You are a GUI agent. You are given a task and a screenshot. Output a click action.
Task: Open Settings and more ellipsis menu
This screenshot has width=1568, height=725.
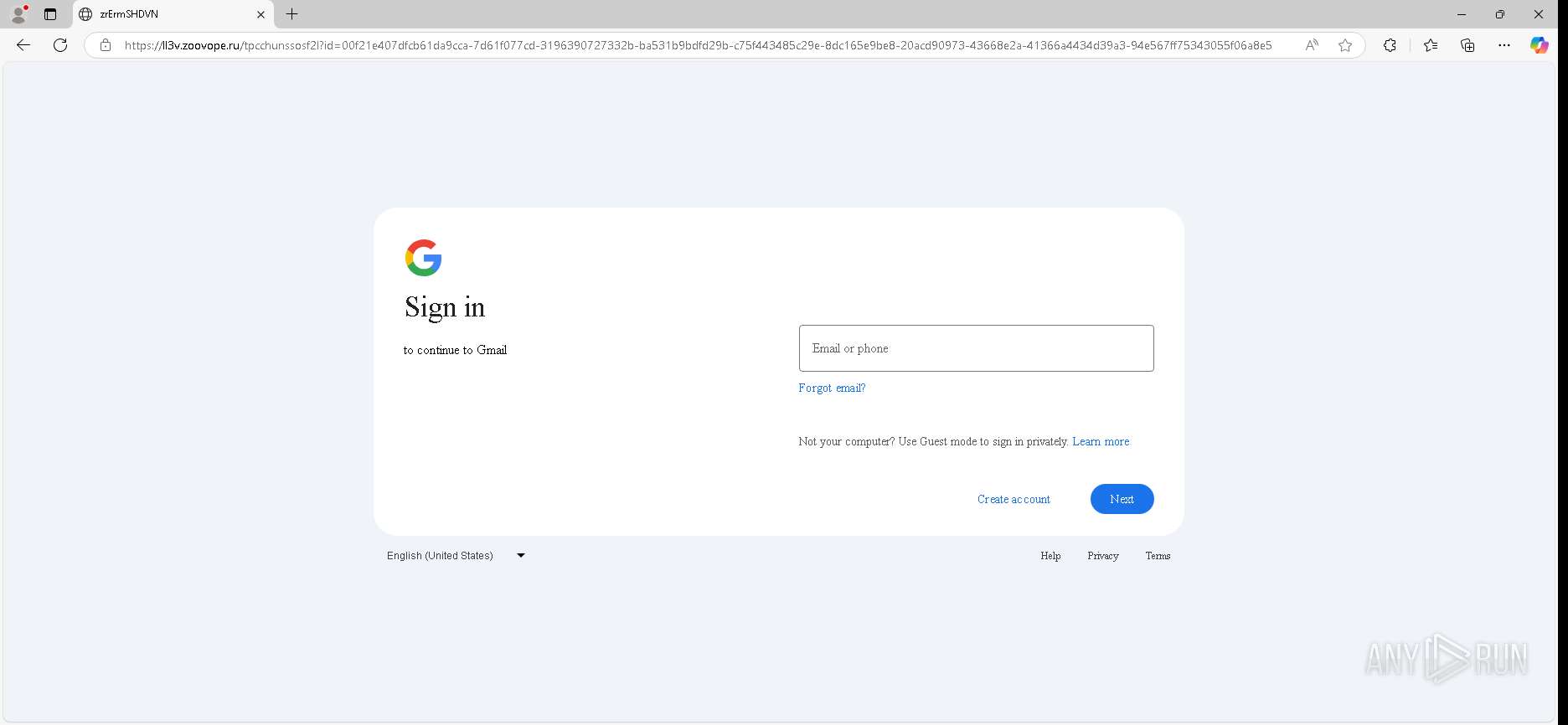tap(1504, 45)
